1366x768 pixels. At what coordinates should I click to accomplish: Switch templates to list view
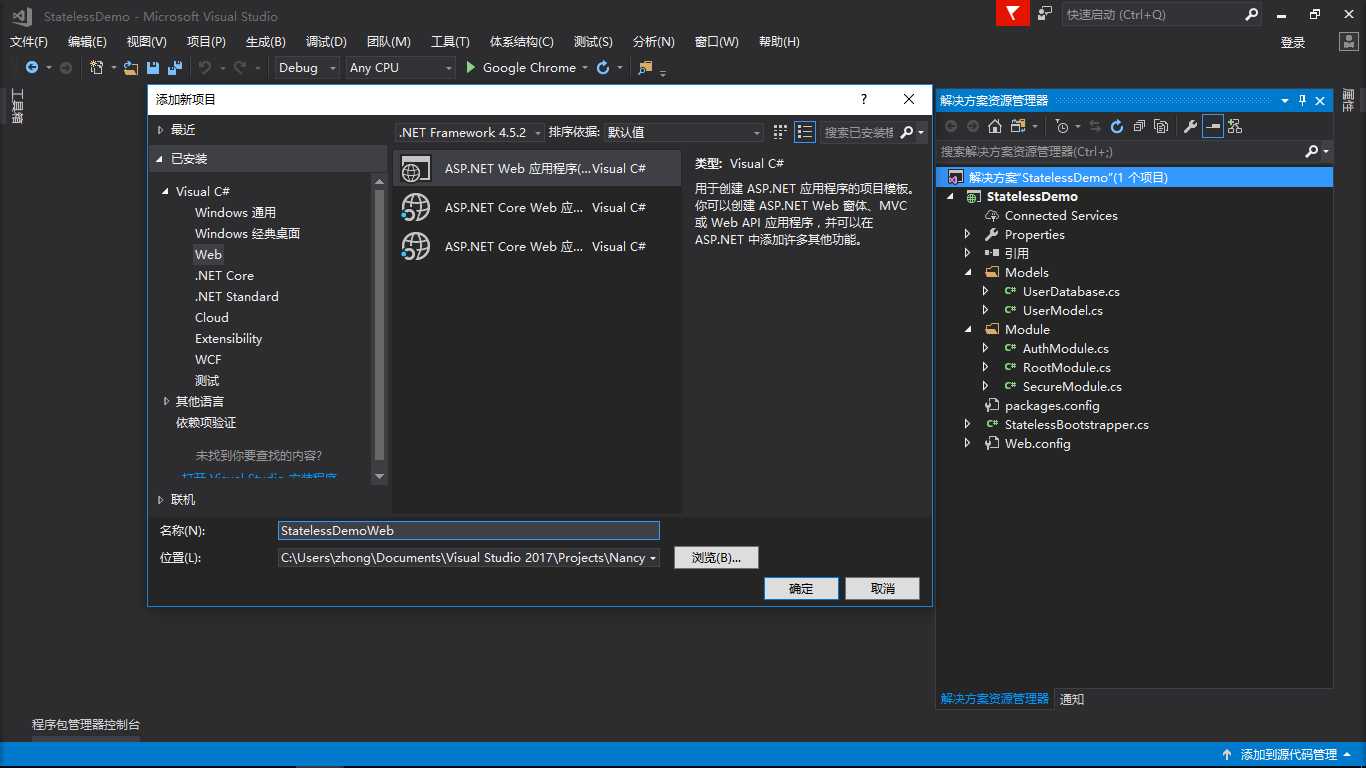click(805, 132)
